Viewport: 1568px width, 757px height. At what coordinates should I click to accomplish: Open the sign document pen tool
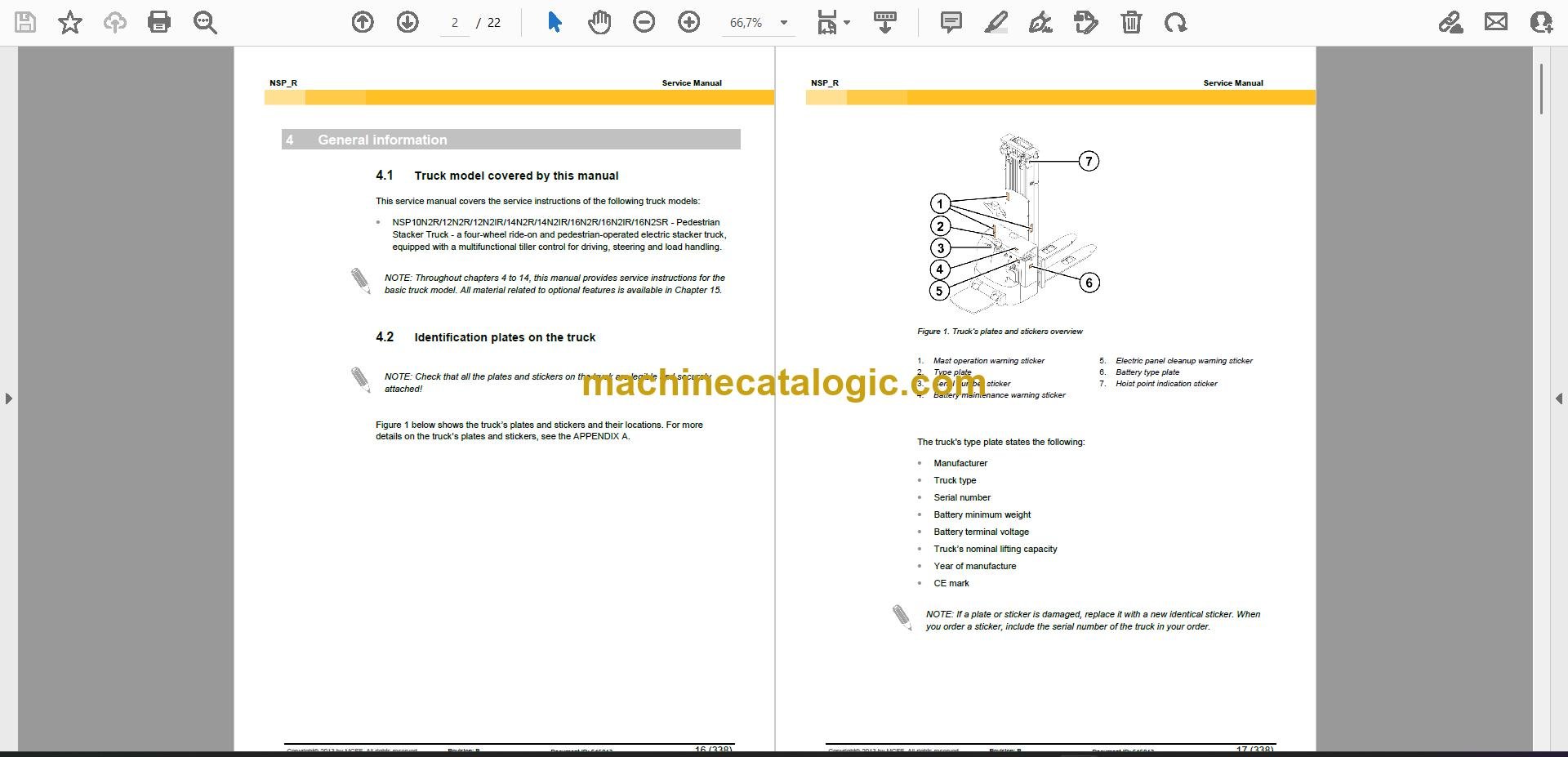coord(1040,22)
